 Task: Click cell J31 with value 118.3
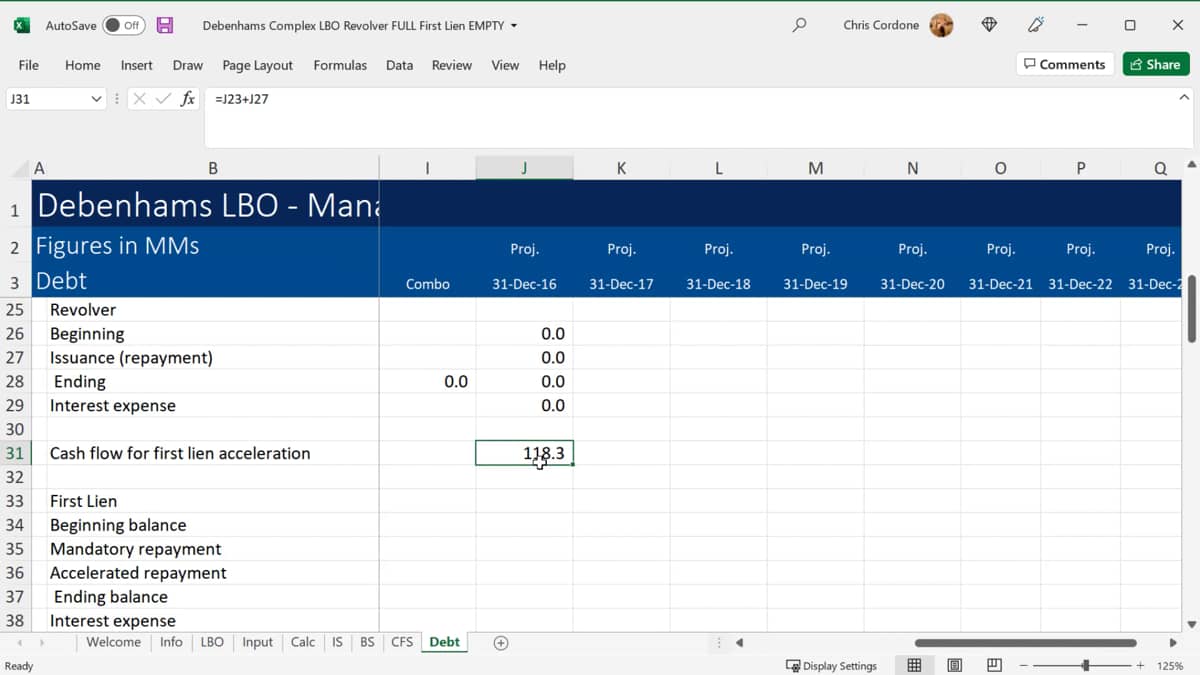click(x=524, y=453)
